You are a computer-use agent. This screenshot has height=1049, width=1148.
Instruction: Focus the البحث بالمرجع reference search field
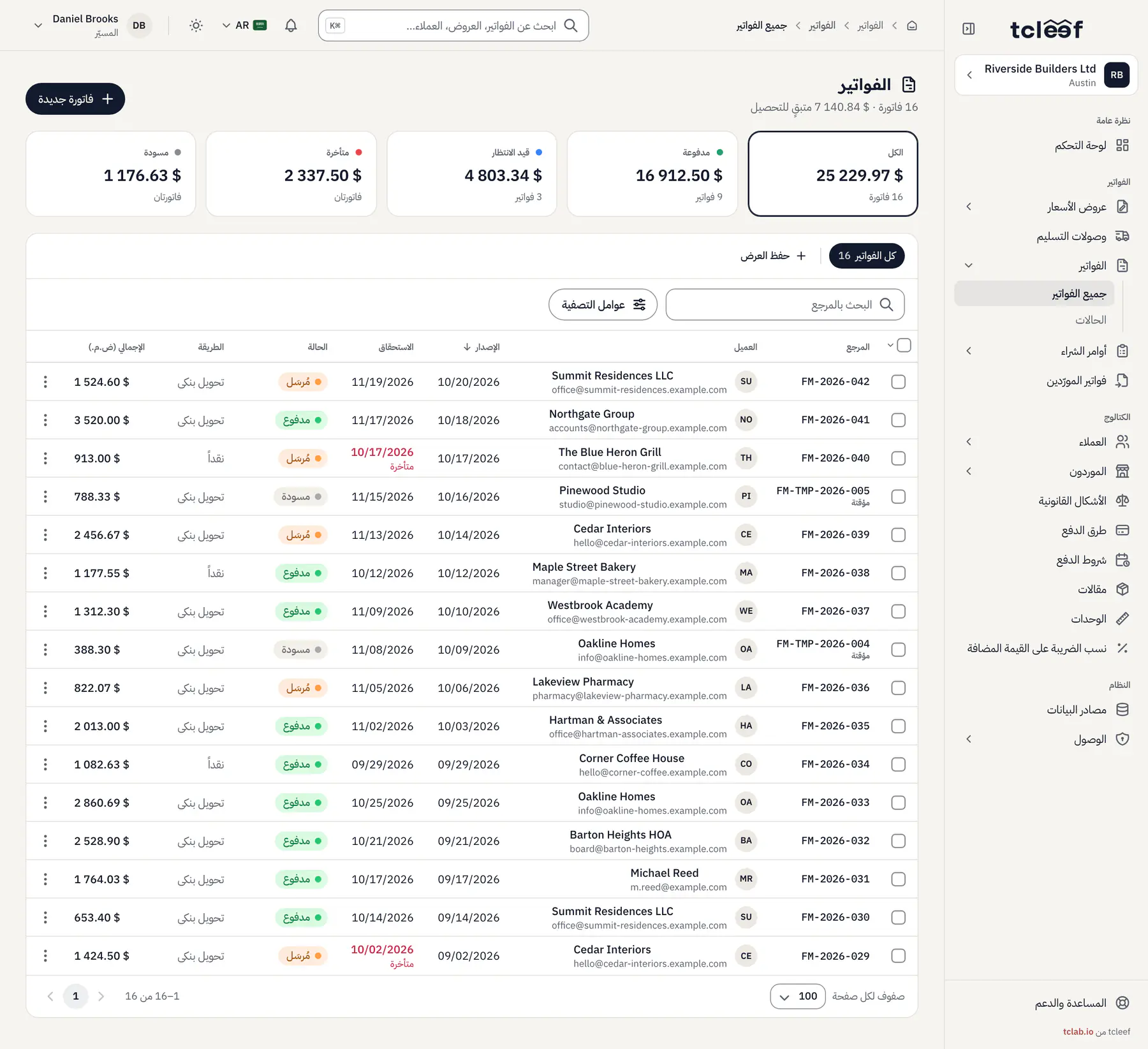pyautogui.click(x=785, y=305)
